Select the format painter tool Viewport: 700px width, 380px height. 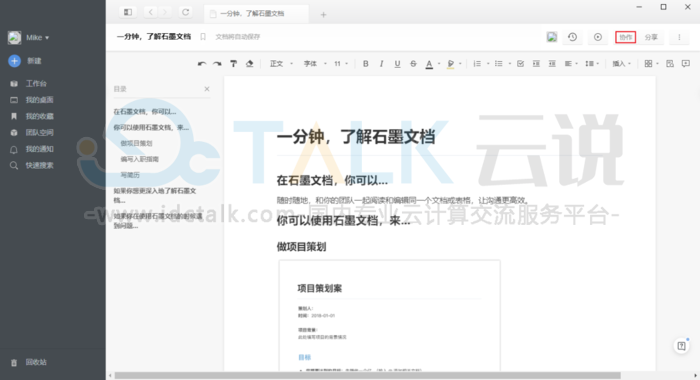pyautogui.click(x=233, y=64)
